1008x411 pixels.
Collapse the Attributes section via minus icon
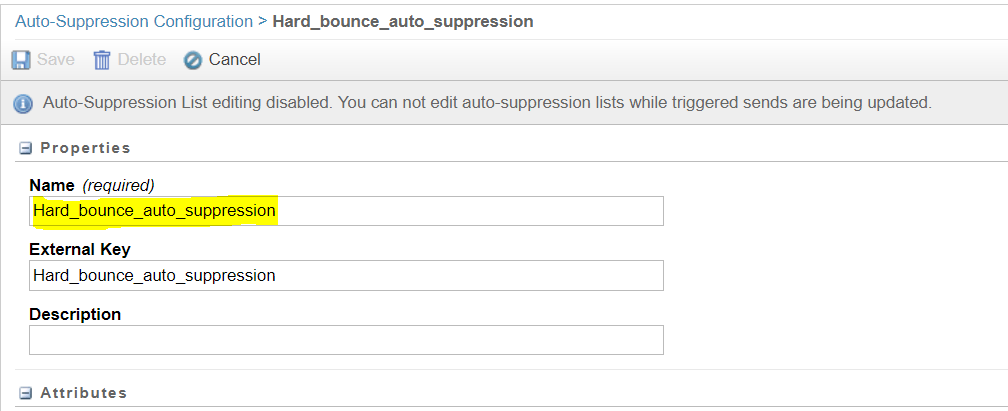pos(26,393)
